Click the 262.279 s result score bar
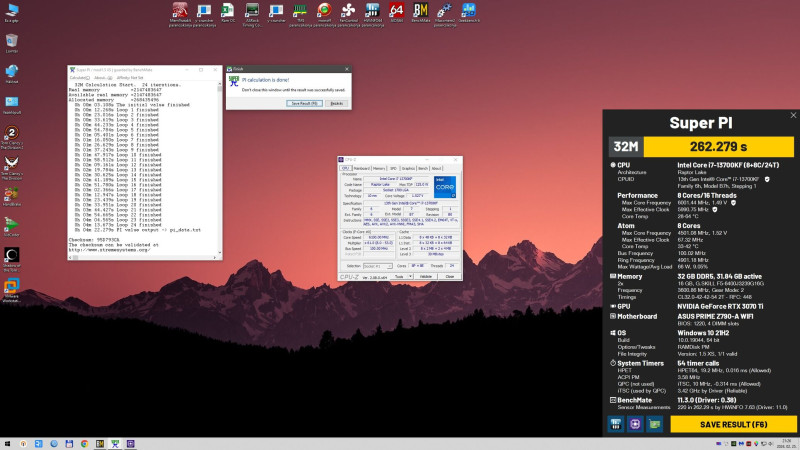The image size is (800, 450). [x=718, y=147]
